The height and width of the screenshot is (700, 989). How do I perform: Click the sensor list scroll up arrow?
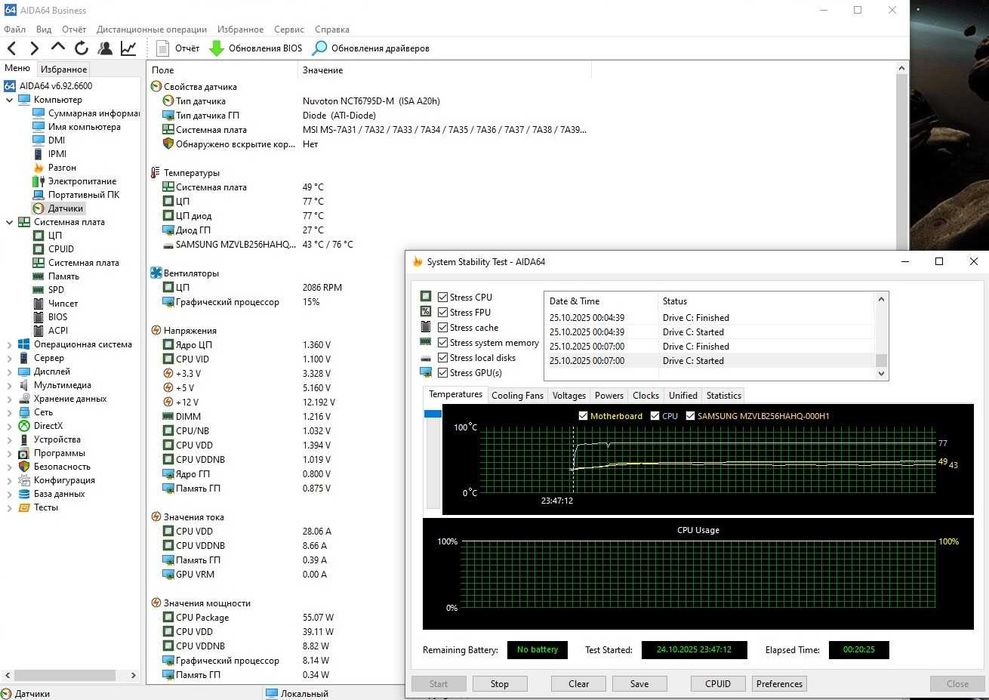coord(901,68)
